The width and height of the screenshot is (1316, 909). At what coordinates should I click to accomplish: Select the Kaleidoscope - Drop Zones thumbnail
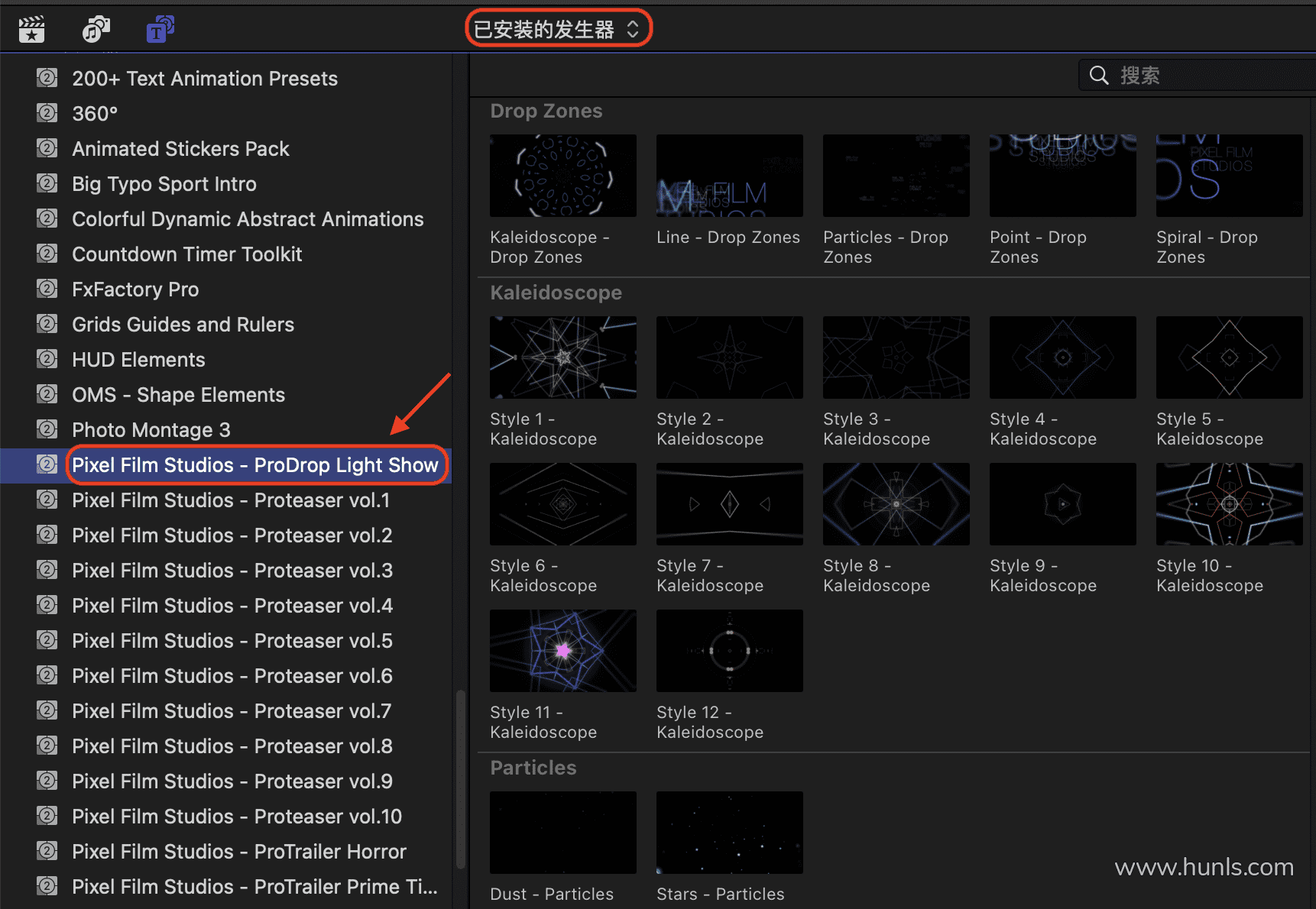coord(563,176)
